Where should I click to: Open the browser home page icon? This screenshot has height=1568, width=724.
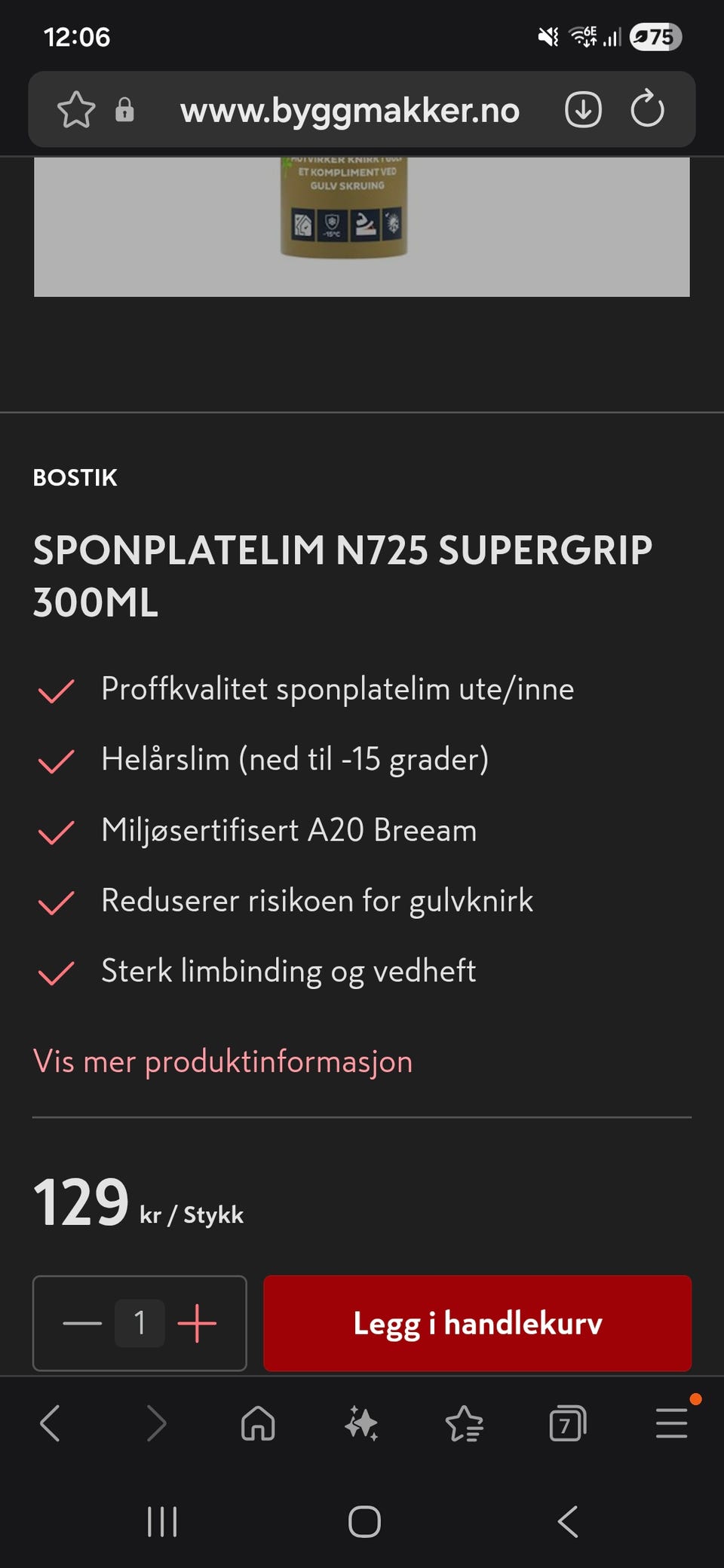tap(258, 1424)
